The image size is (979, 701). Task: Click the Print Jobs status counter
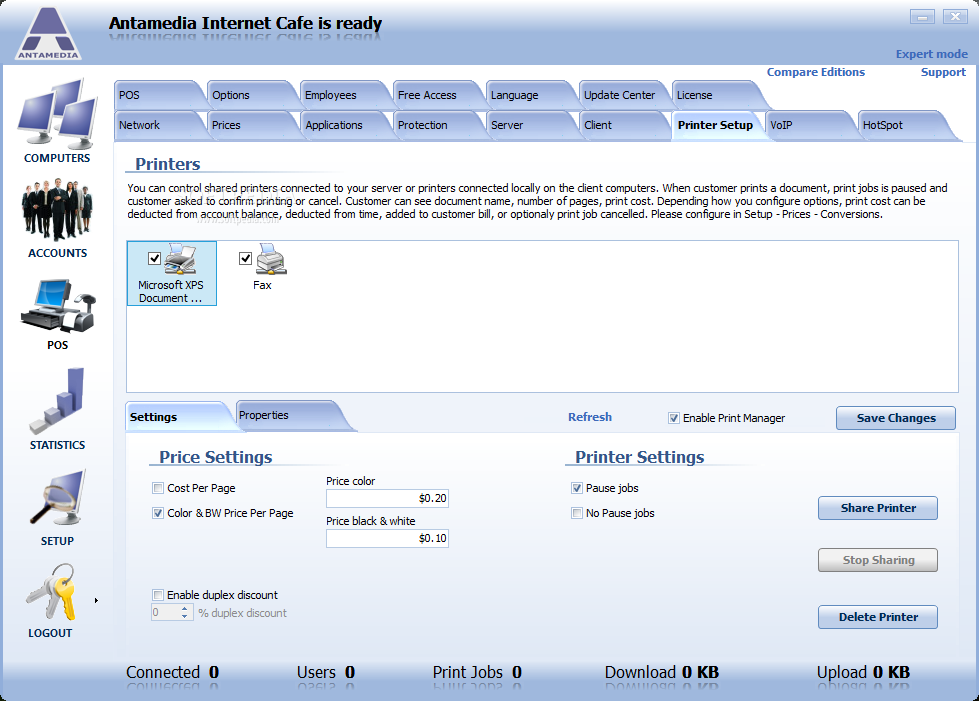(477, 672)
